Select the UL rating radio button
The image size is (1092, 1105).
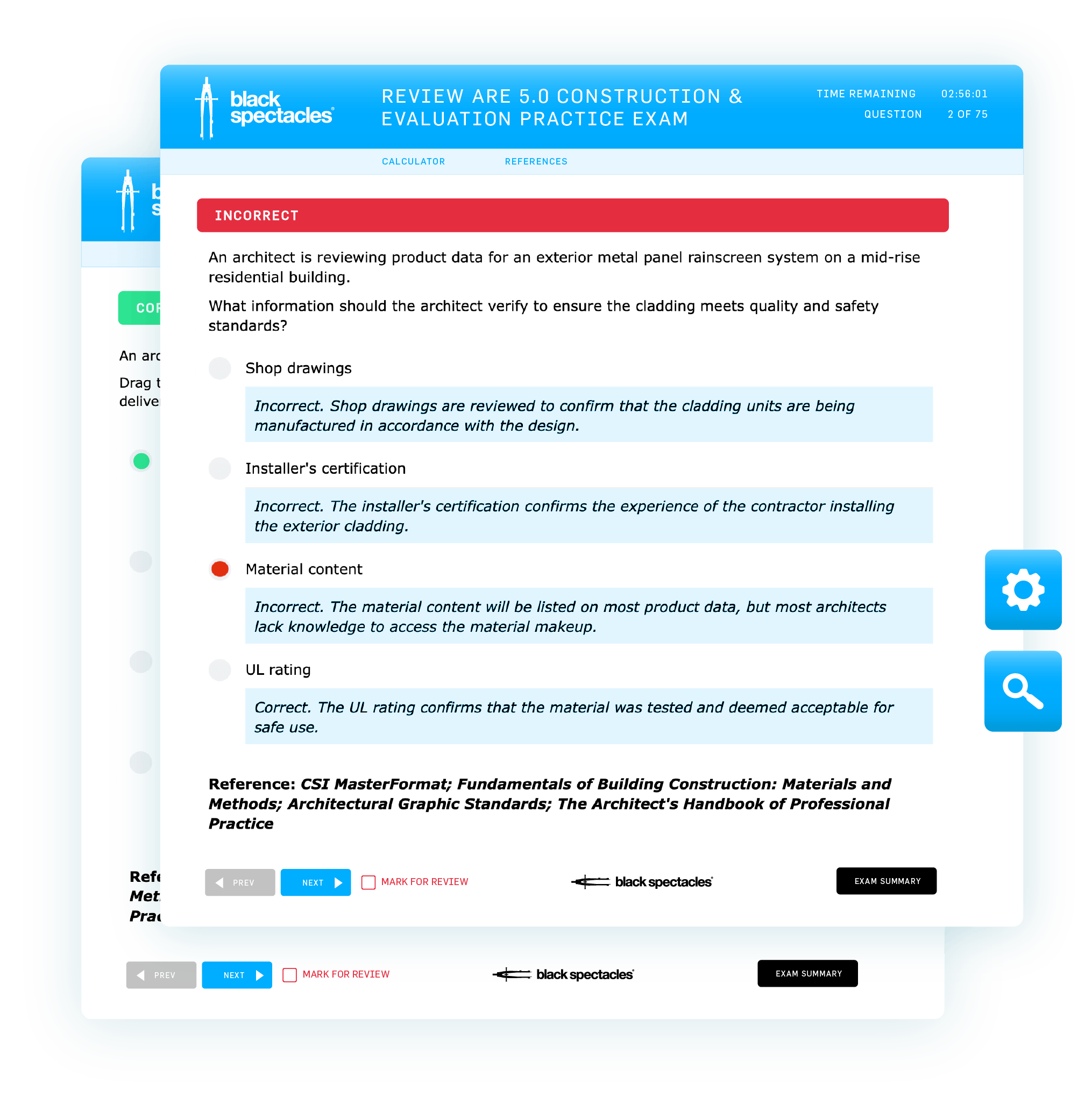click(220, 669)
